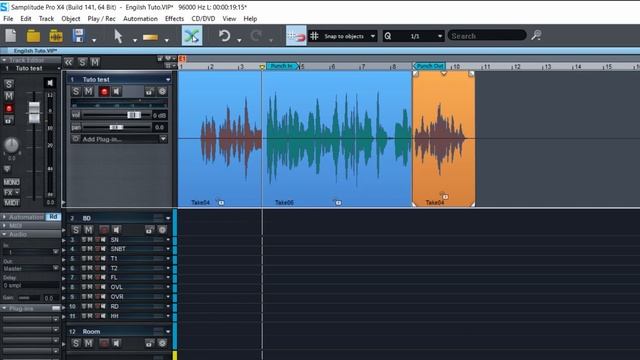The height and width of the screenshot is (360, 640).
Task: Click the Punch Out marker on timeline
Action: coord(429,66)
